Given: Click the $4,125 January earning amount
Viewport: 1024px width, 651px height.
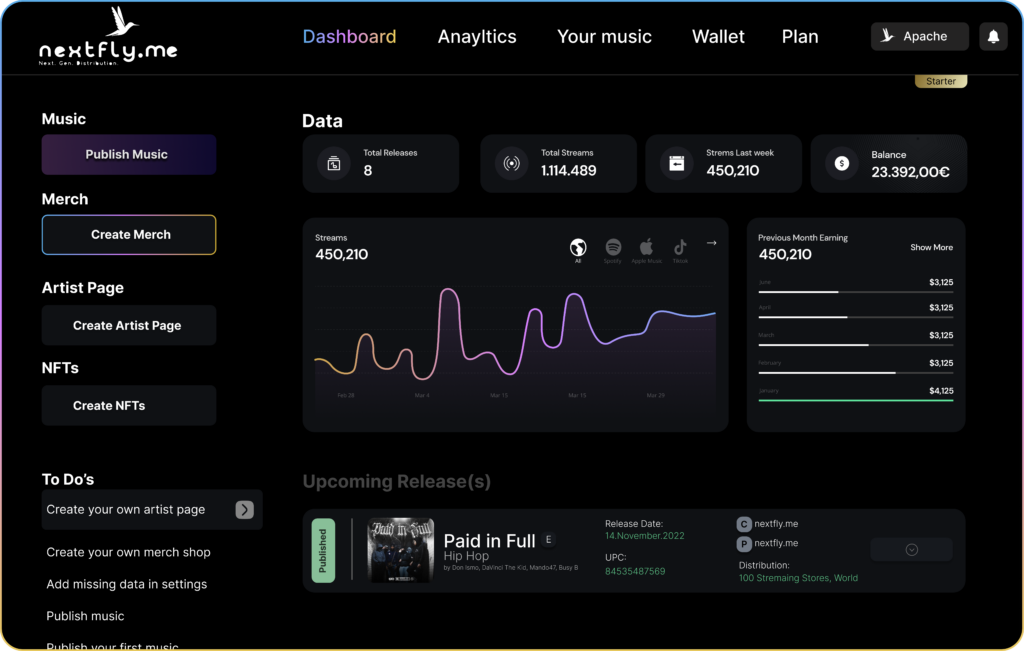Looking at the screenshot, I should click(941, 391).
